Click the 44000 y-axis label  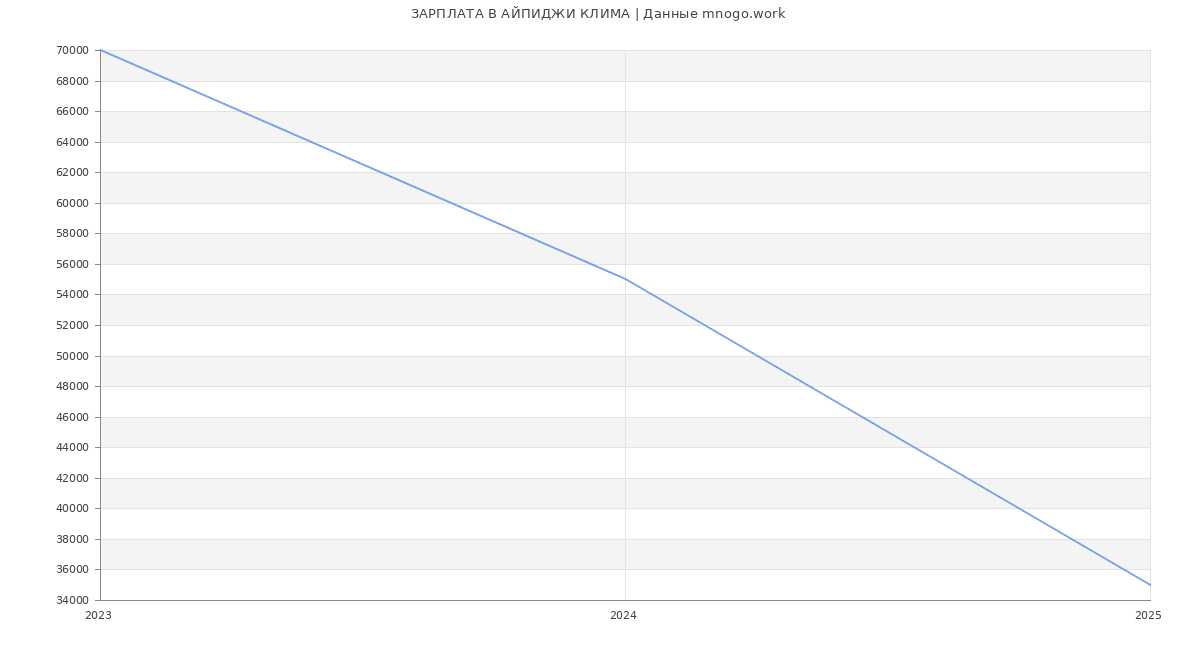click(73, 447)
